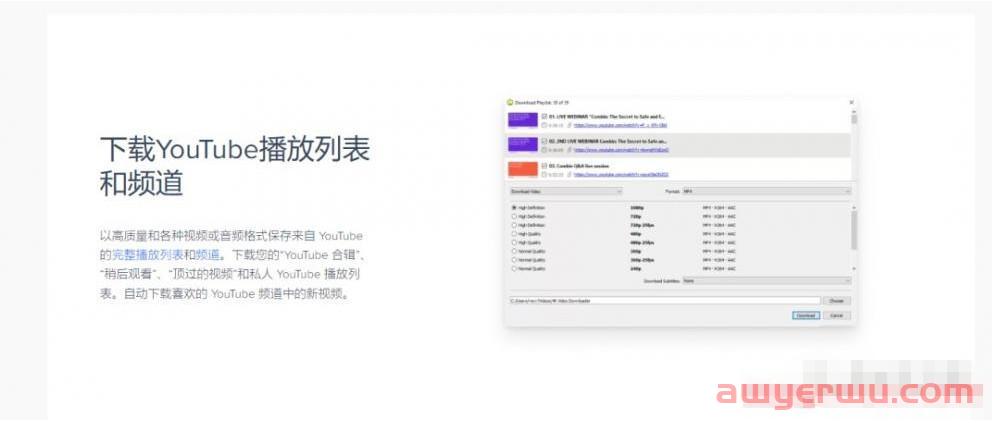Select High Quality 480p 25fps option
The height and width of the screenshot is (423, 992).
coord(514,242)
